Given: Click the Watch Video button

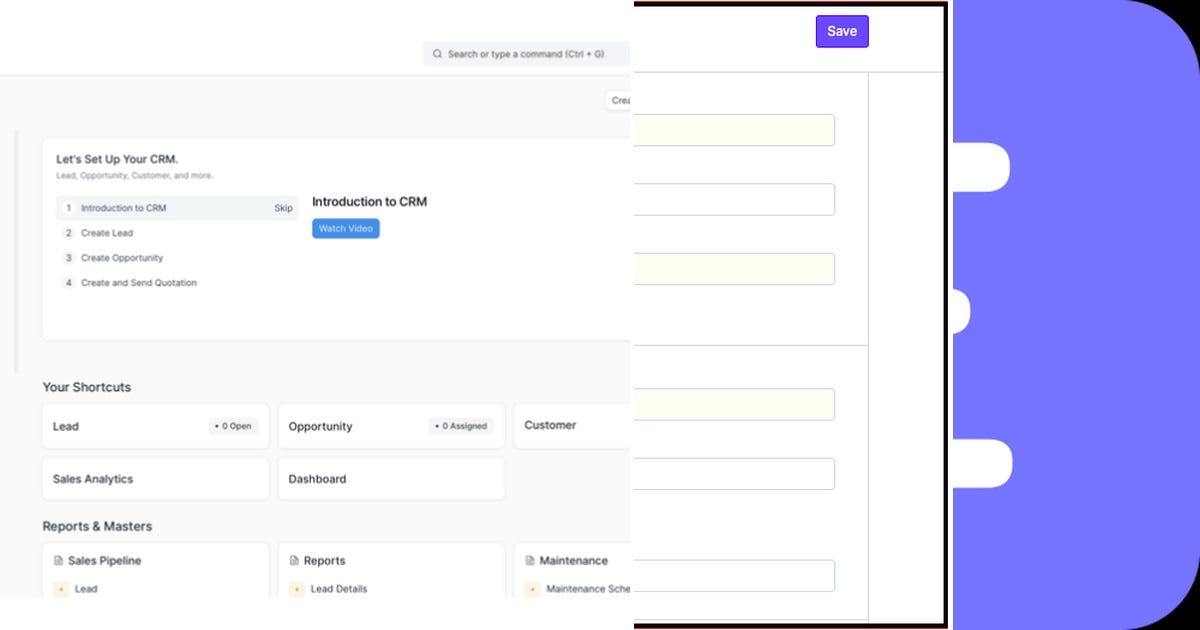Looking at the screenshot, I should click(x=345, y=228).
